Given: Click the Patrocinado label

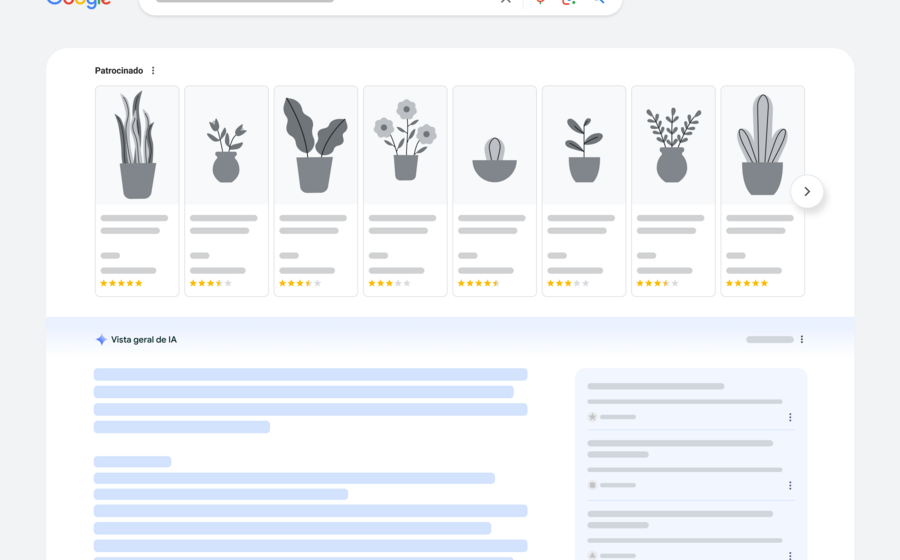Looking at the screenshot, I should pyautogui.click(x=119, y=71).
